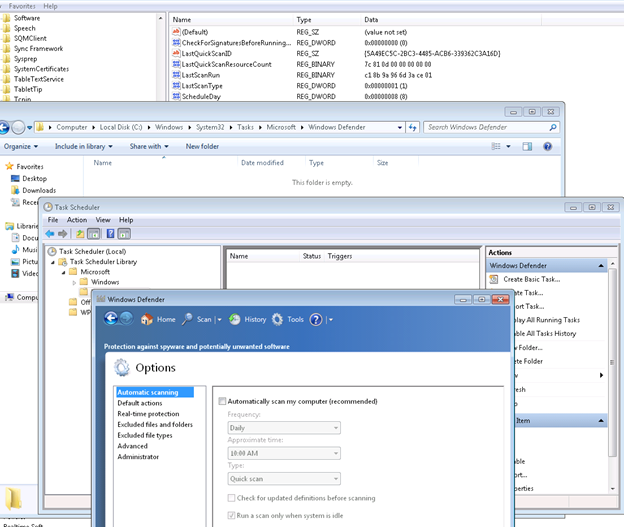Click Task Scheduler back arrow toolbar icon
Viewport: 624px width, 527px height.
tap(50, 234)
